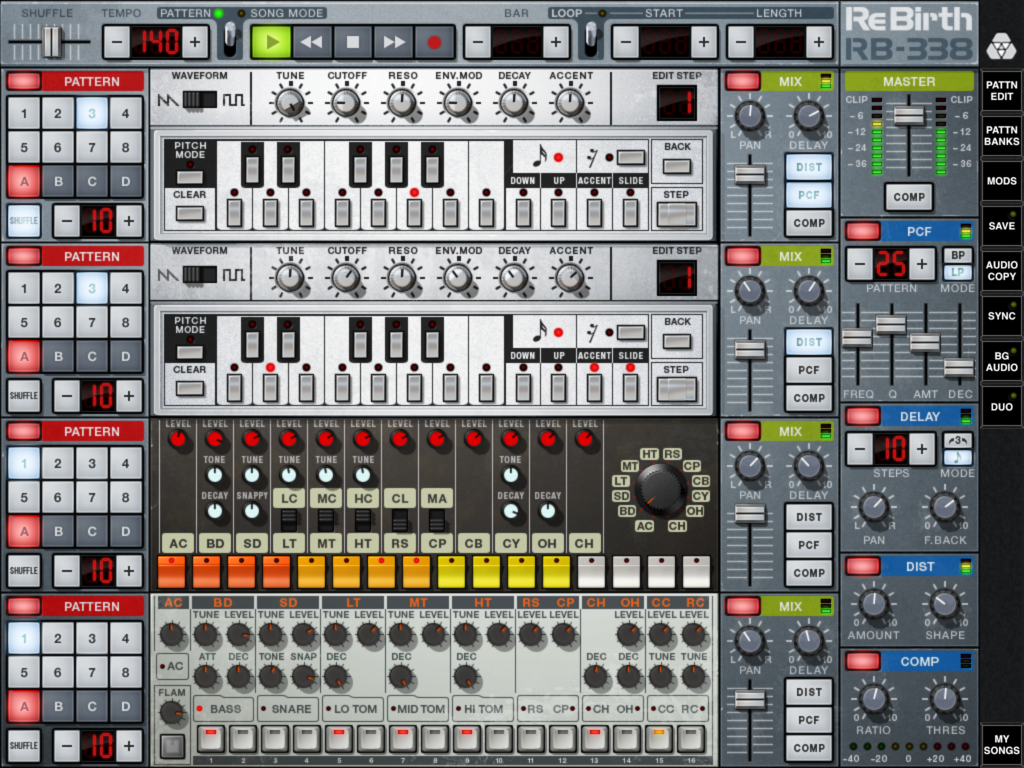Flip the first synth's WAVEFORM switch
The image size is (1024, 768).
coord(199,100)
